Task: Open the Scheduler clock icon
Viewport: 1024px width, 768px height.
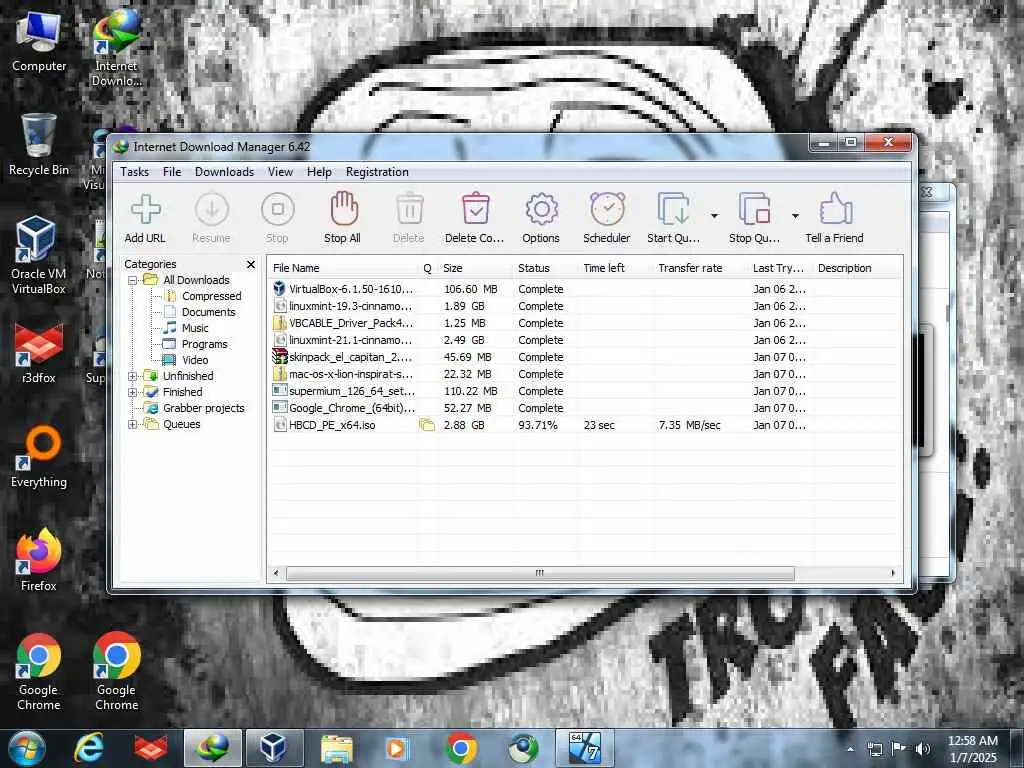Action: [607, 209]
